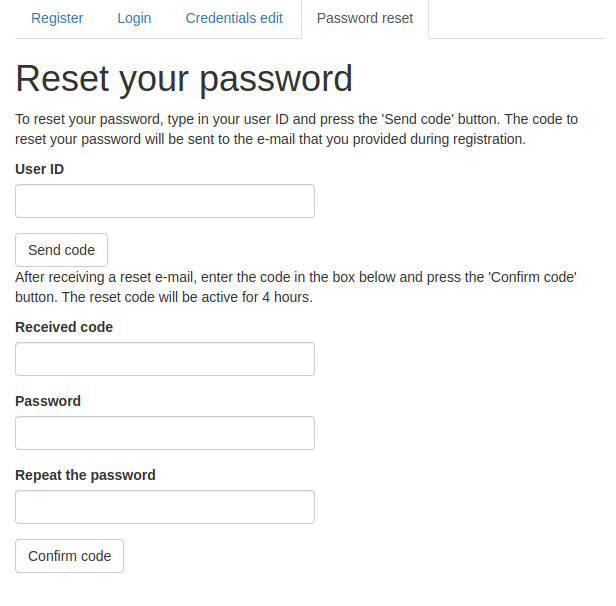Viewport: 616px width, 606px height.
Task: Click the Reset your password heading
Action: click(x=184, y=78)
